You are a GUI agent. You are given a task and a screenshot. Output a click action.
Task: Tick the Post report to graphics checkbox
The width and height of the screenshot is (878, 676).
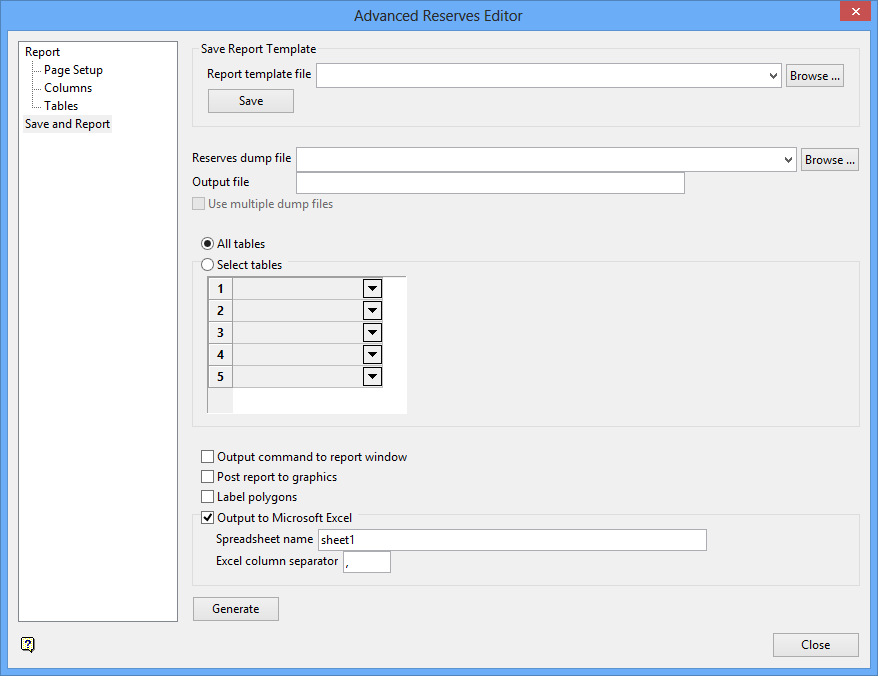pyautogui.click(x=208, y=477)
